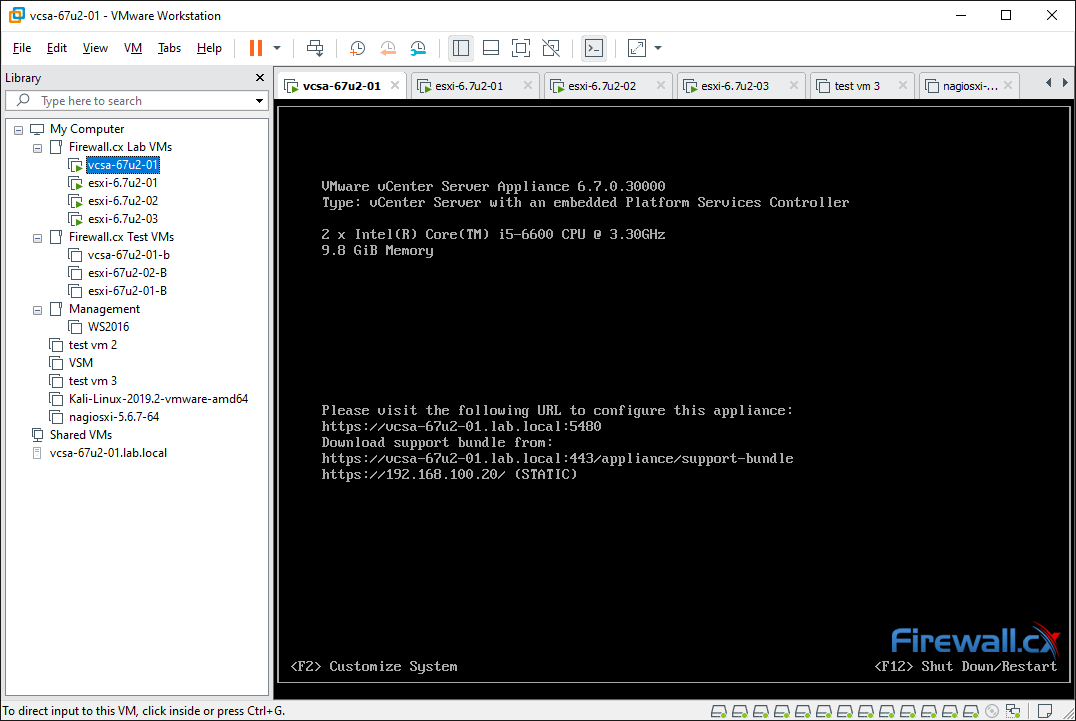The height and width of the screenshot is (721, 1076).
Task: Toggle Unity mode toolbar icon
Action: pyautogui.click(x=551, y=48)
